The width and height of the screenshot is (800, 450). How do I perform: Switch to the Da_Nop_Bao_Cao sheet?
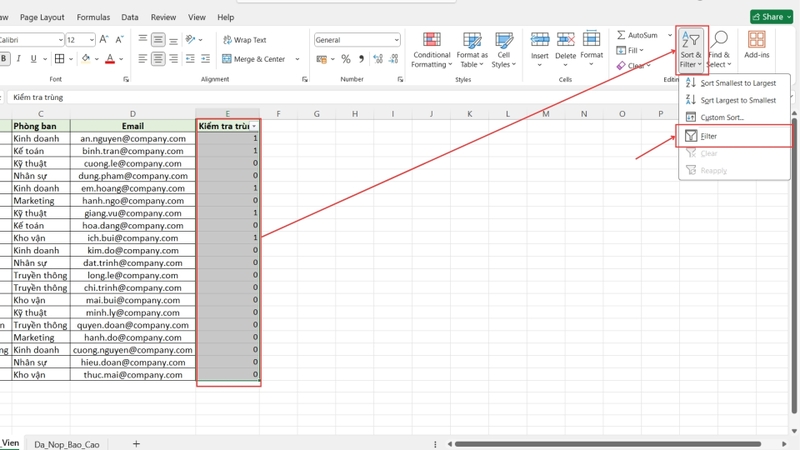[x=67, y=444]
